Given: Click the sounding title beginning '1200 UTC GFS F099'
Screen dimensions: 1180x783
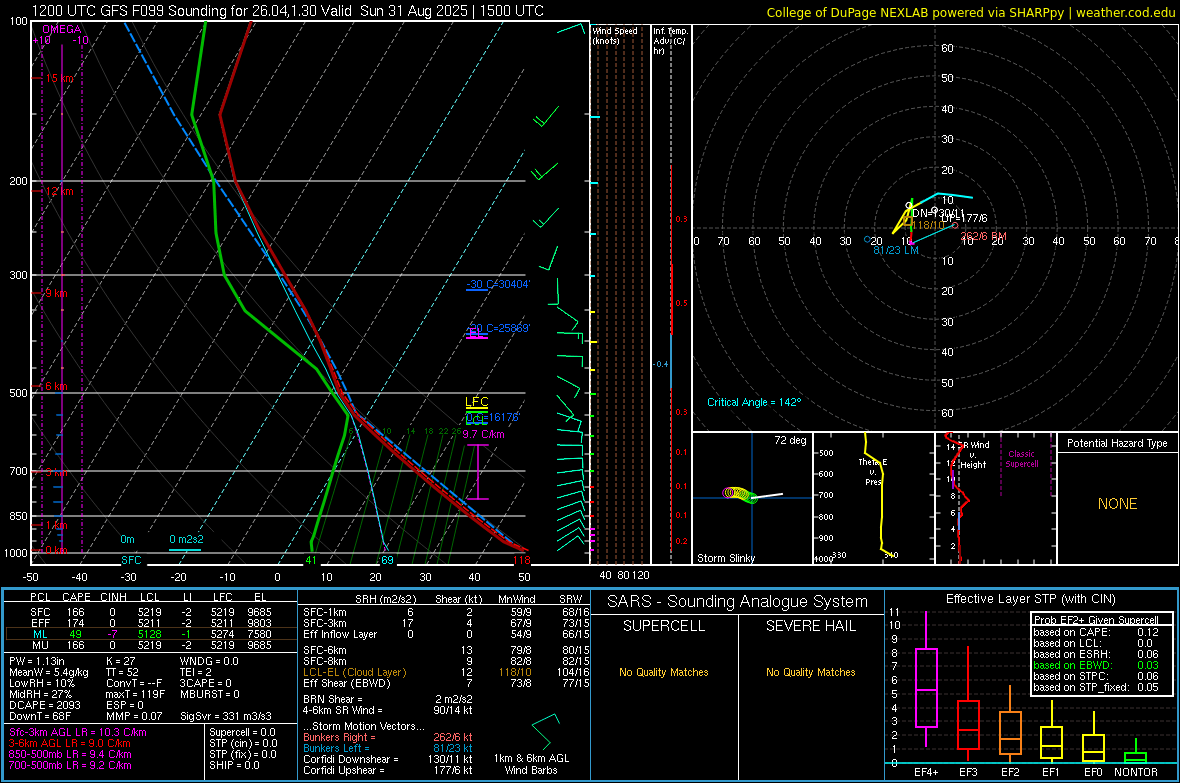Looking at the screenshot, I should [x=287, y=11].
